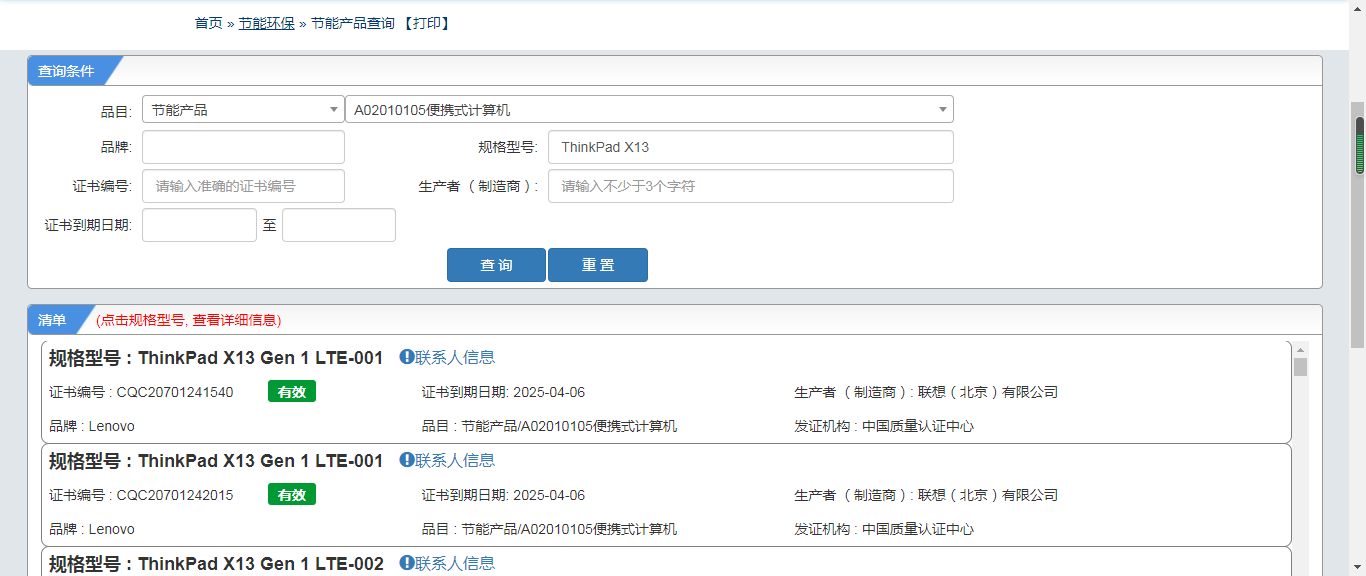Click the 规格型号 field containing ThinkPad X13
Image resolution: width=1366 pixels, height=576 pixels.
(751, 147)
